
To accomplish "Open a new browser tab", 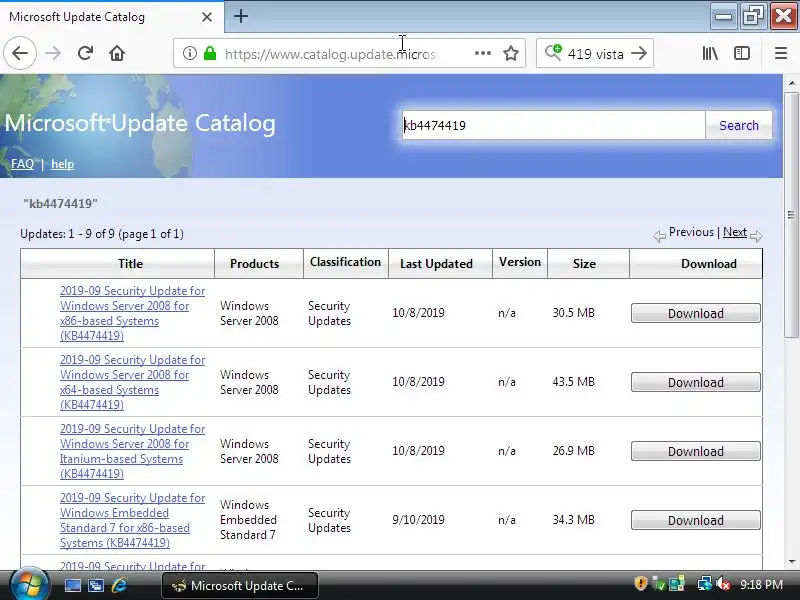I will coord(241,16).
